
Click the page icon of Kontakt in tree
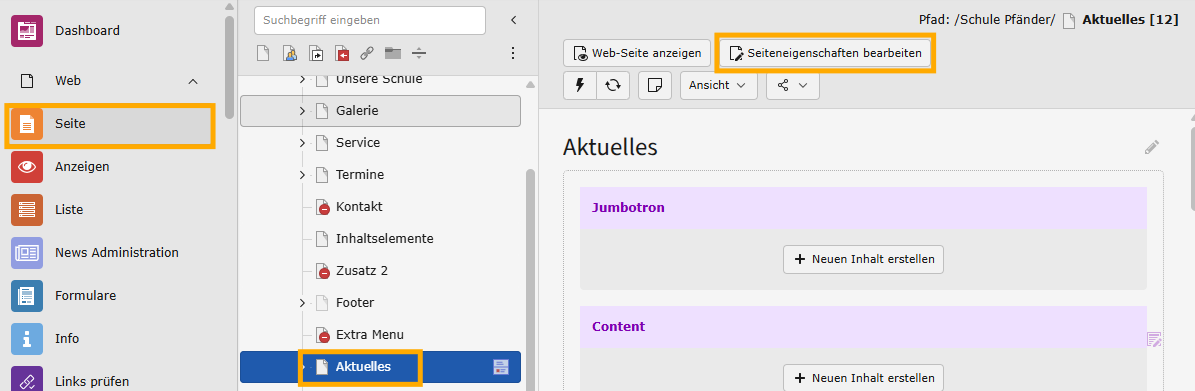click(x=322, y=207)
